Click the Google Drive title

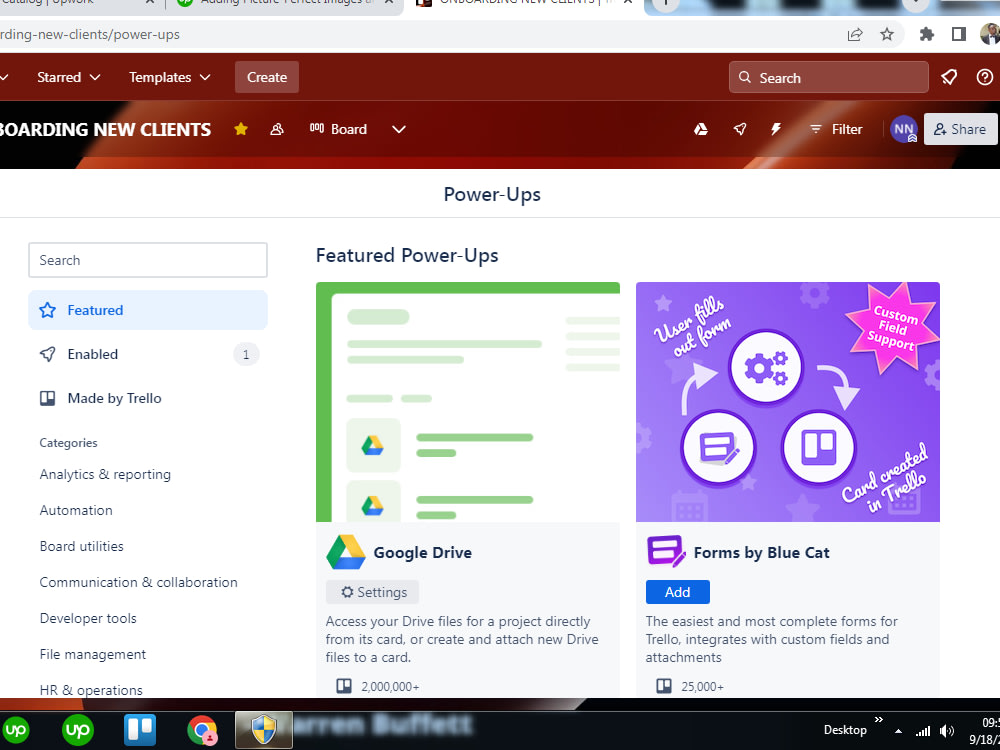(423, 552)
